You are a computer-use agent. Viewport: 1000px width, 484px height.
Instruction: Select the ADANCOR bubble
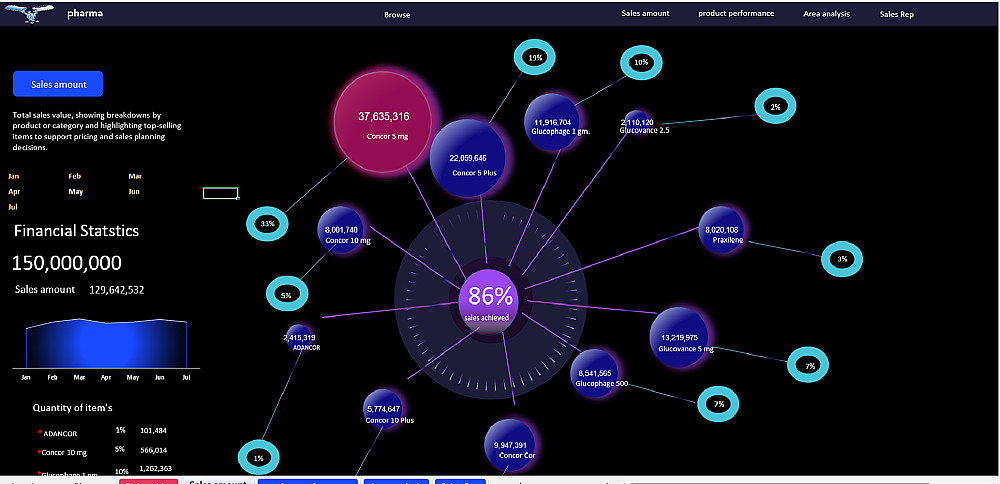click(298, 337)
